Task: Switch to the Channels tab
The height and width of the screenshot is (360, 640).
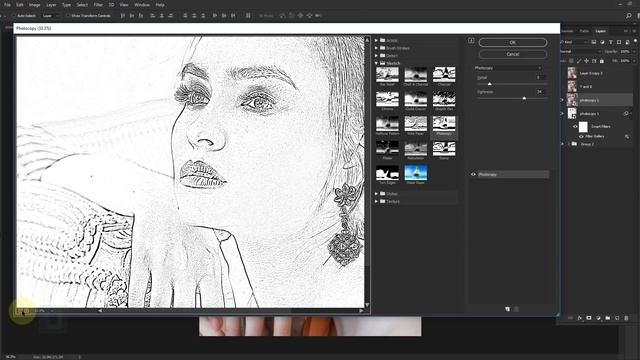Action: coord(568,31)
